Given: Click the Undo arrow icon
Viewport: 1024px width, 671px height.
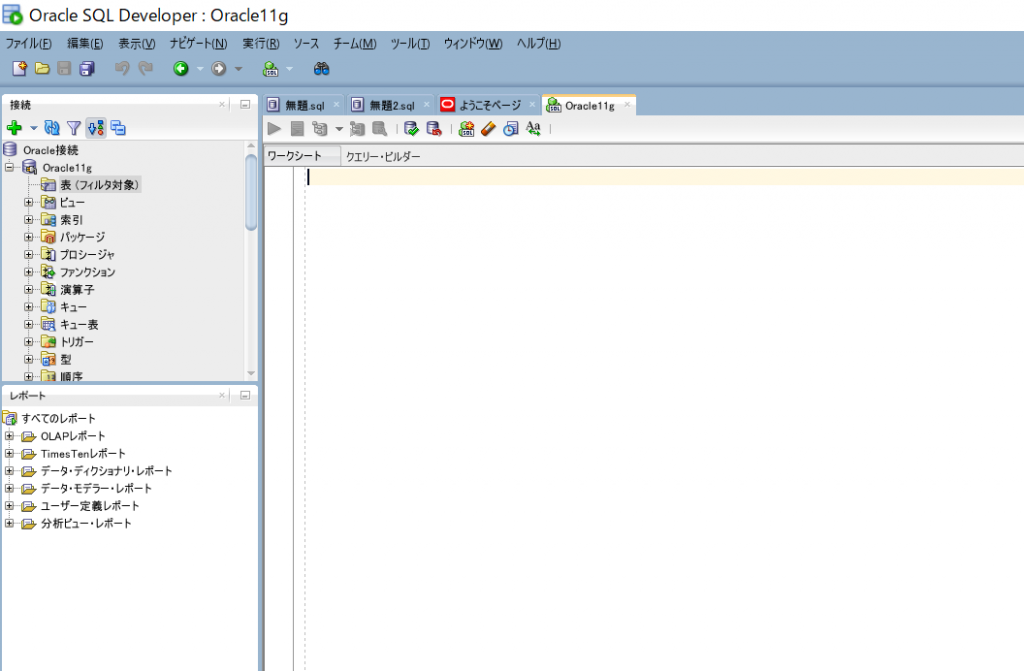Looking at the screenshot, I should pyautogui.click(x=122, y=69).
